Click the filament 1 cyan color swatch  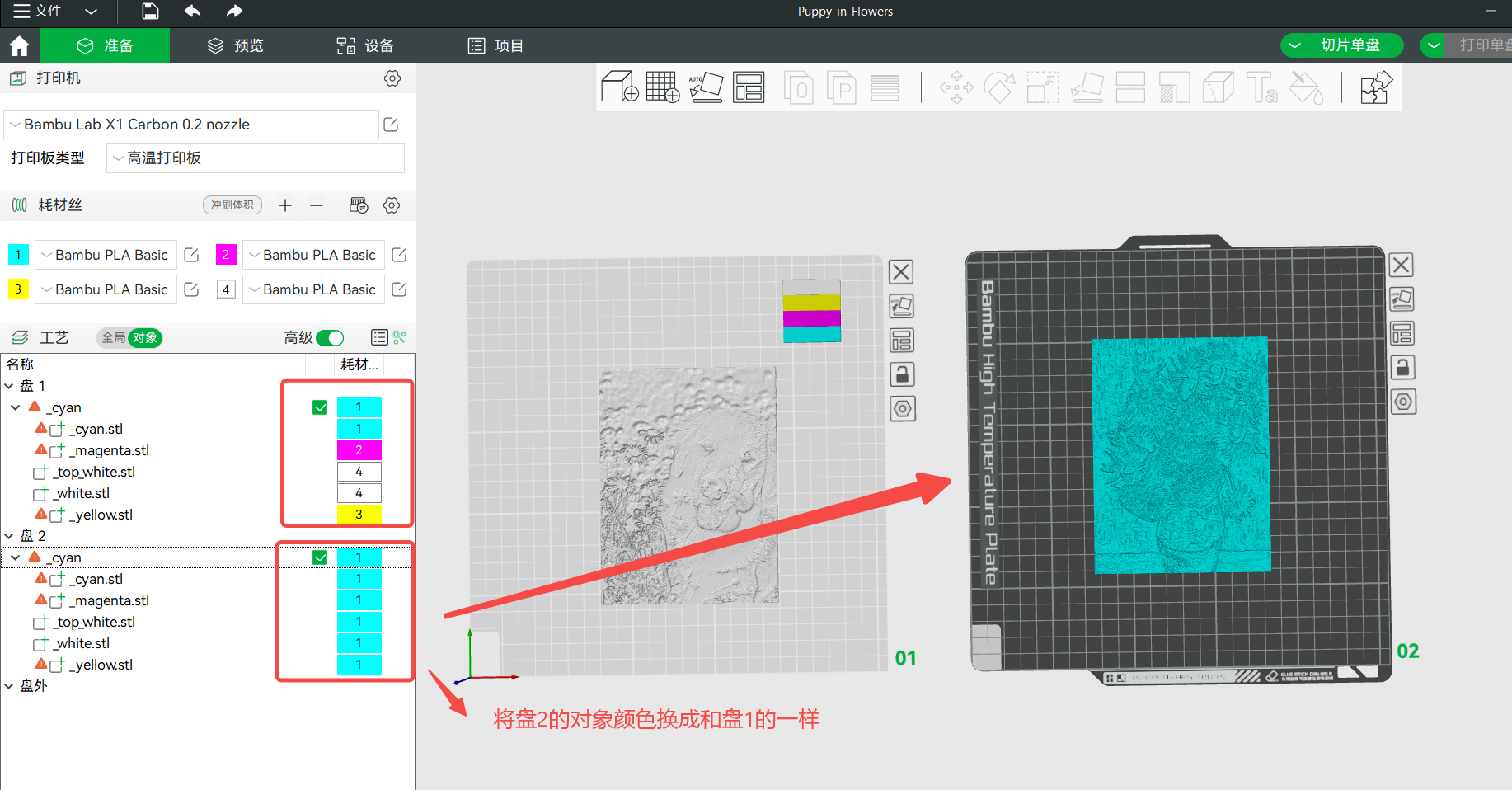click(x=18, y=255)
